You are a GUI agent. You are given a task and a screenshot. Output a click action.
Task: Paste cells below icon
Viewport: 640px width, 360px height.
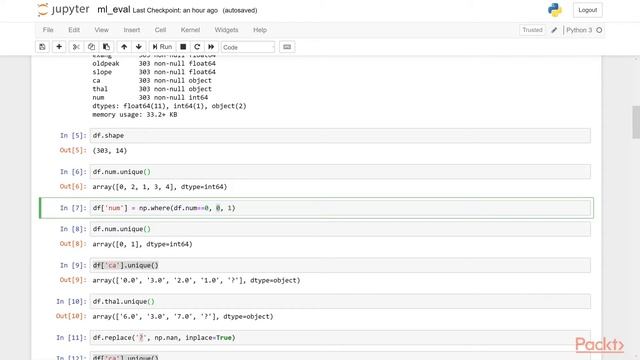[x=106, y=47]
